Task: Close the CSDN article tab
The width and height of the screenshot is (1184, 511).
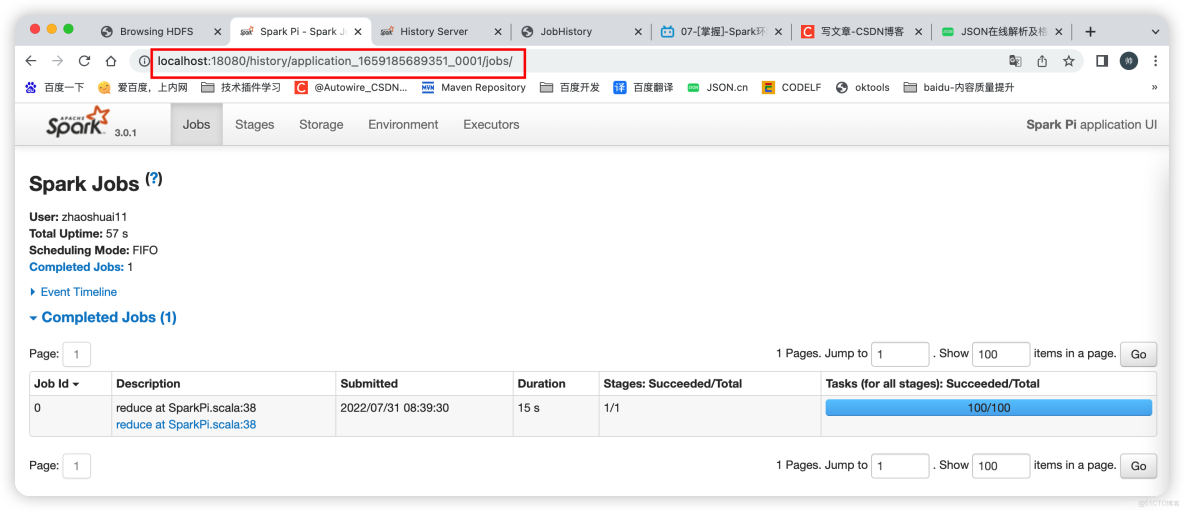Action: [919, 32]
